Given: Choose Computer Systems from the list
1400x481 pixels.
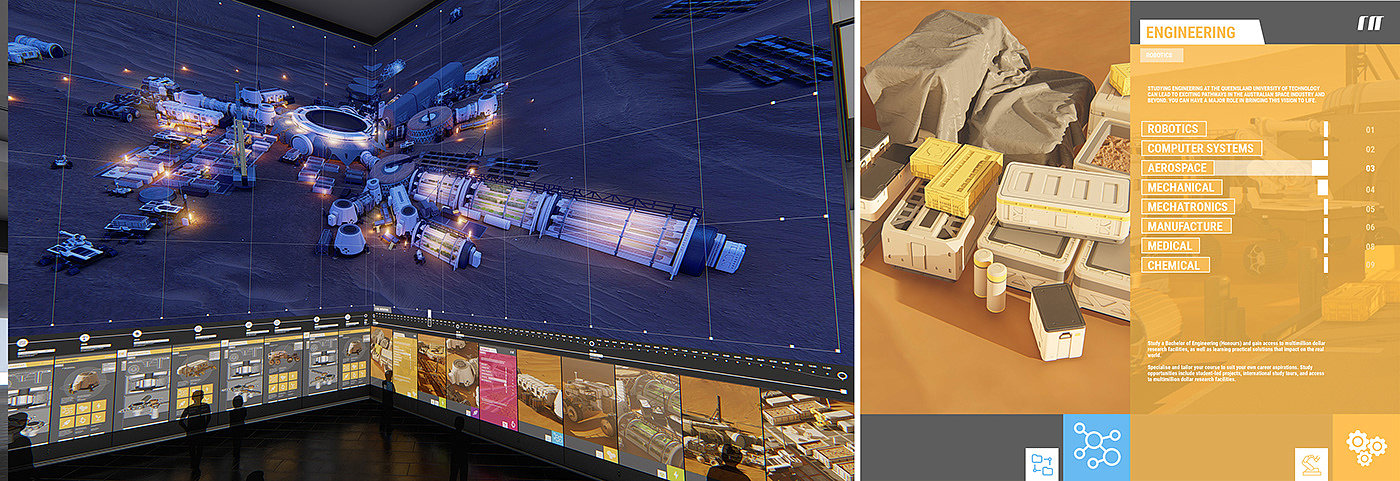Looking at the screenshot, I should 1200,148.
